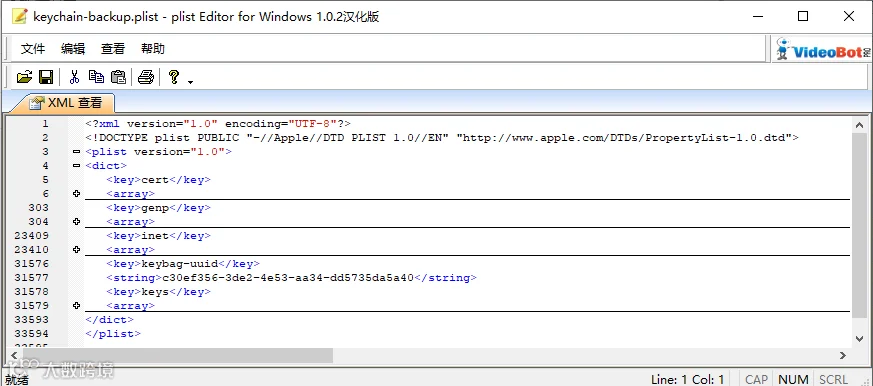The height and width of the screenshot is (386, 873).
Task: Paste using the clipboard icon
Action: point(118,77)
